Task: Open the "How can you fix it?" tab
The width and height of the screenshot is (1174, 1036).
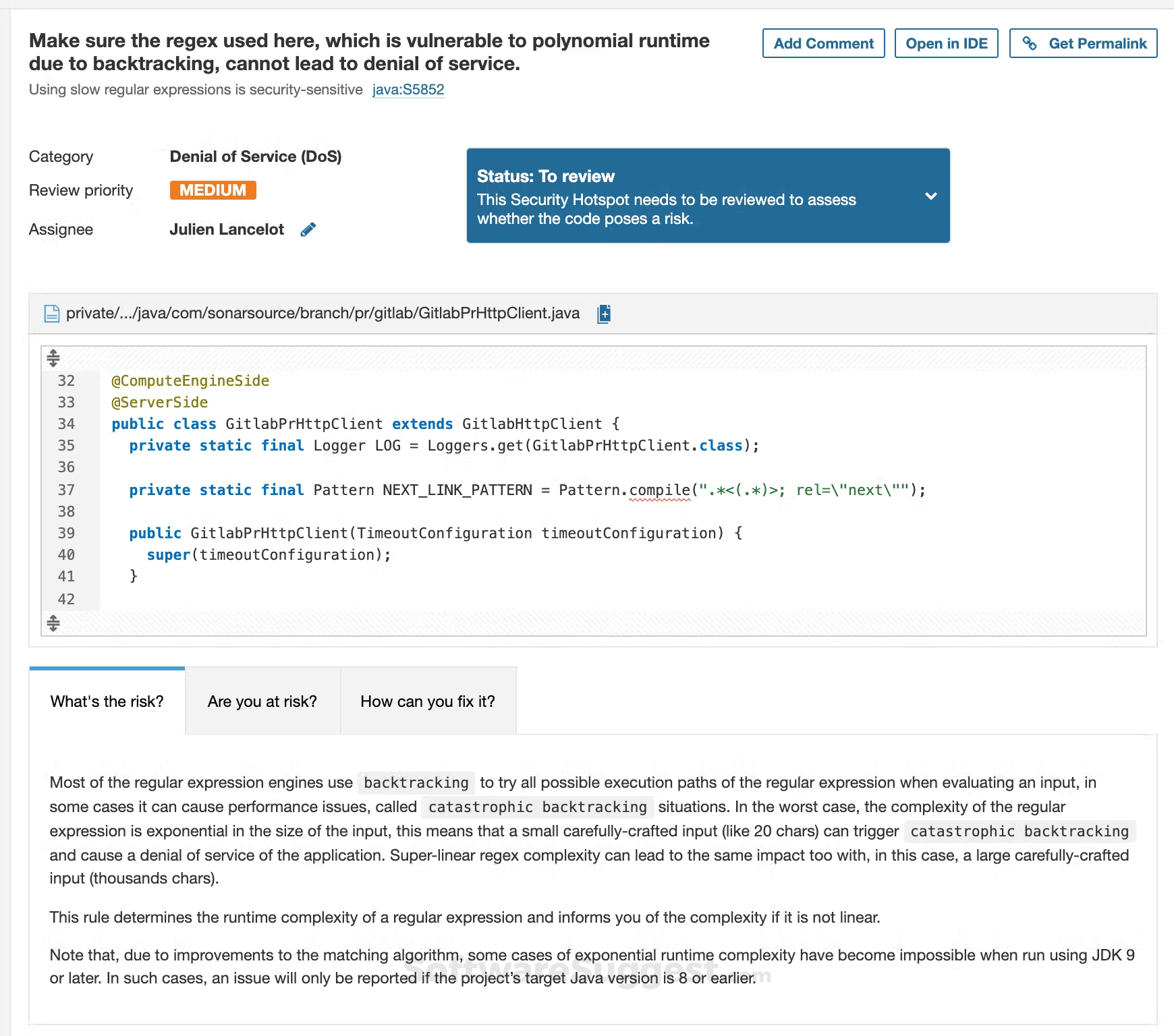Action: point(428,701)
